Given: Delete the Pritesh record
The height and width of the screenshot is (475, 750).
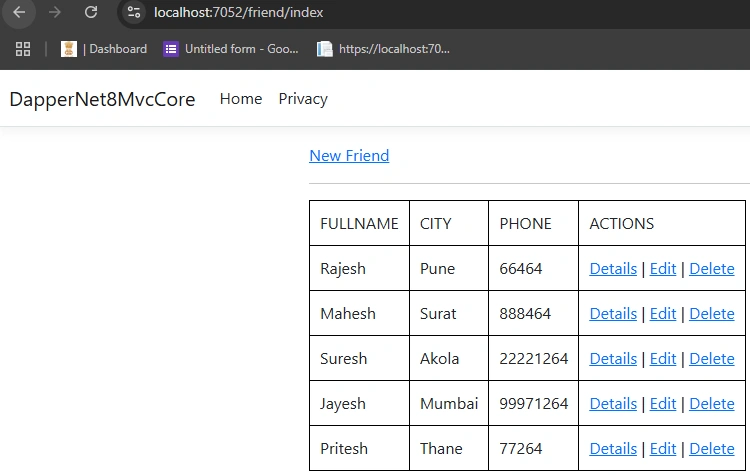Looking at the screenshot, I should coord(711,449).
